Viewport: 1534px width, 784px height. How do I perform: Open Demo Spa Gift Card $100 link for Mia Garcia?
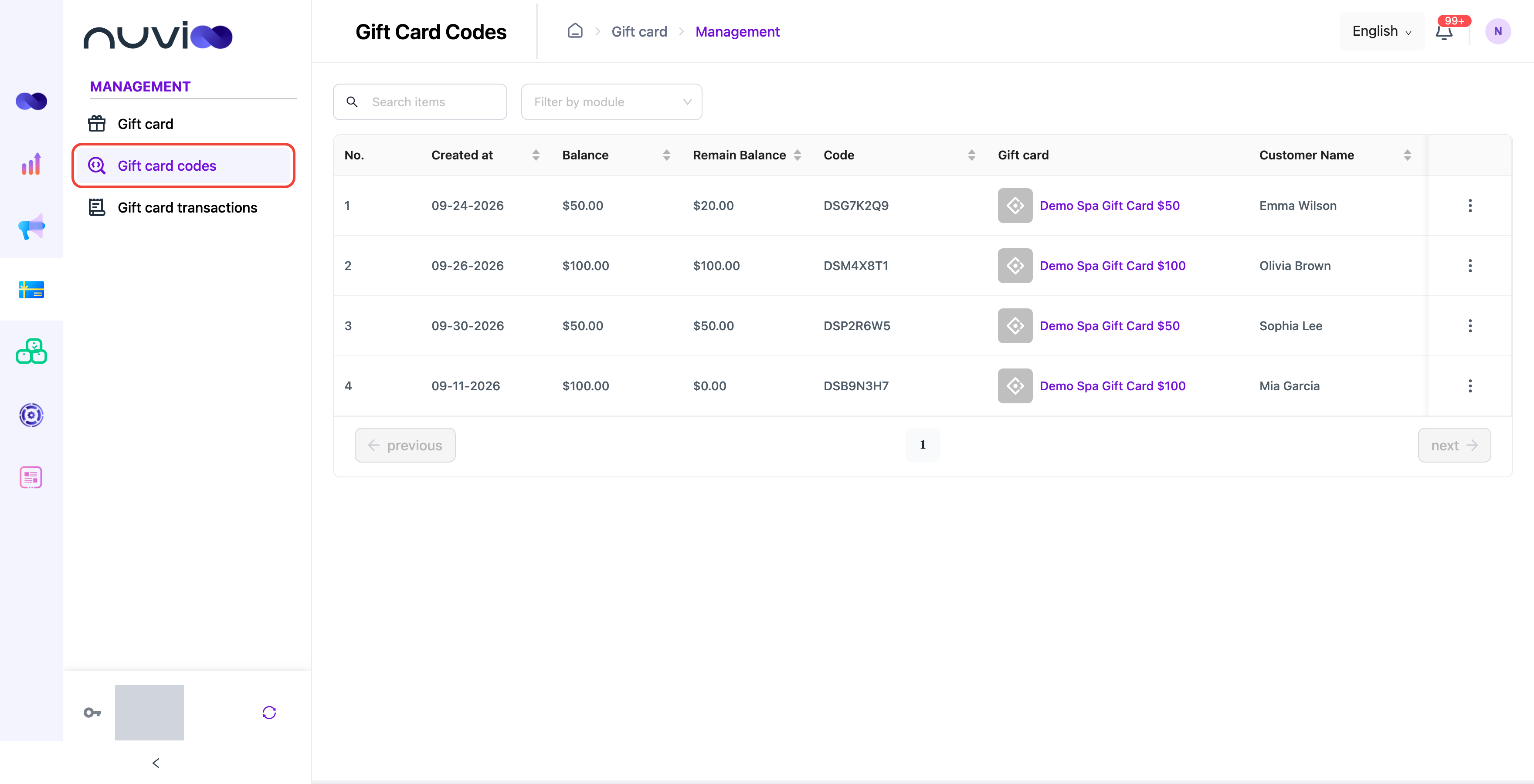coord(1113,386)
